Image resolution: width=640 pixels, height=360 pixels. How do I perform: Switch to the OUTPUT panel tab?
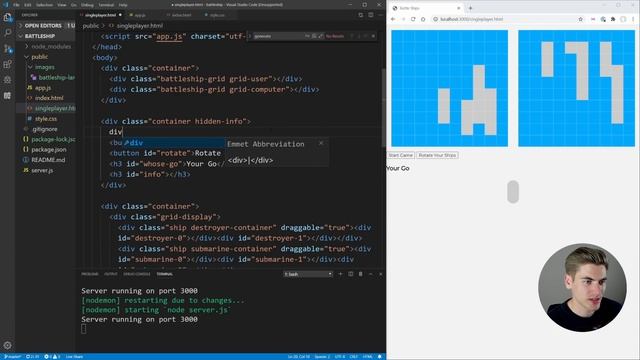point(111,274)
